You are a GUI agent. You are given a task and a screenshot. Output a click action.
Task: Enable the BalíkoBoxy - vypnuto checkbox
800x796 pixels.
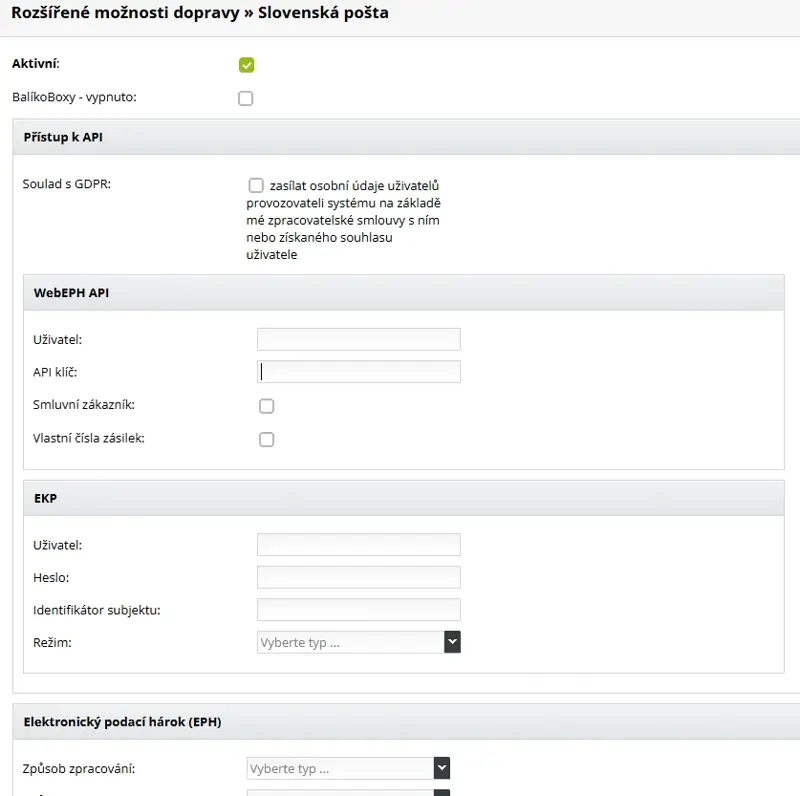click(x=245, y=98)
